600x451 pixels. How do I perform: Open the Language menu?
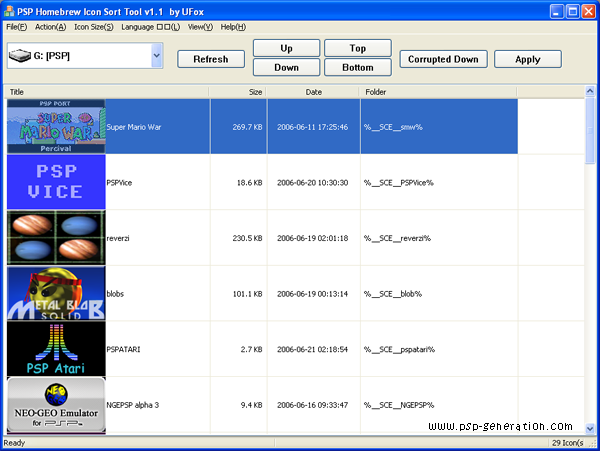(x=150, y=27)
